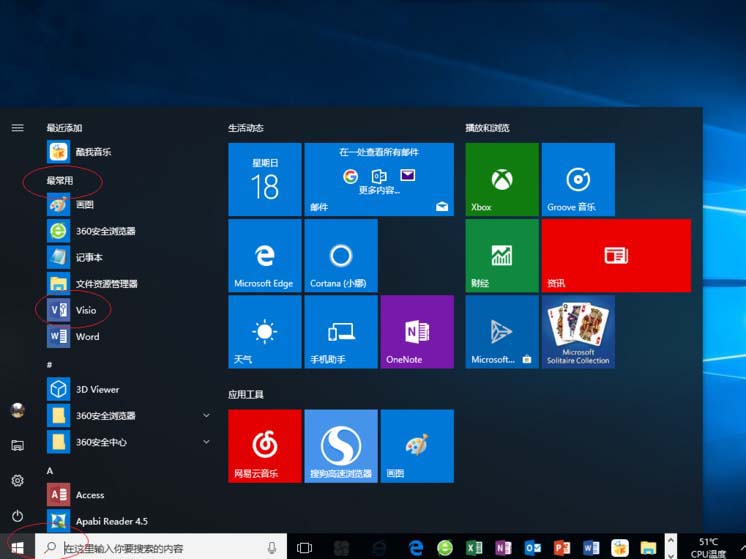Click the 应用工具 group title
The image size is (746, 559).
point(245,394)
